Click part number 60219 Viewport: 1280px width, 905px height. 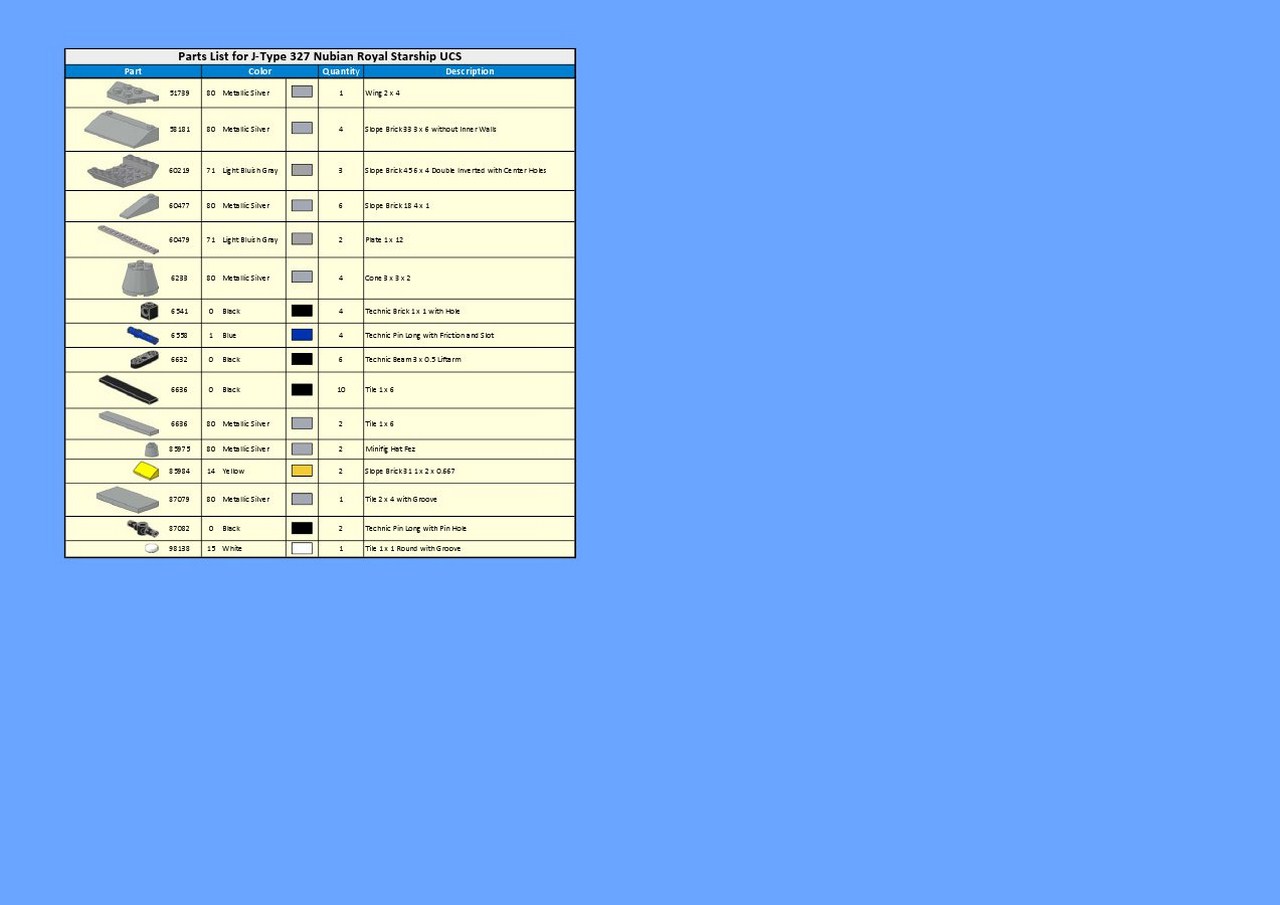pyautogui.click(x=179, y=170)
